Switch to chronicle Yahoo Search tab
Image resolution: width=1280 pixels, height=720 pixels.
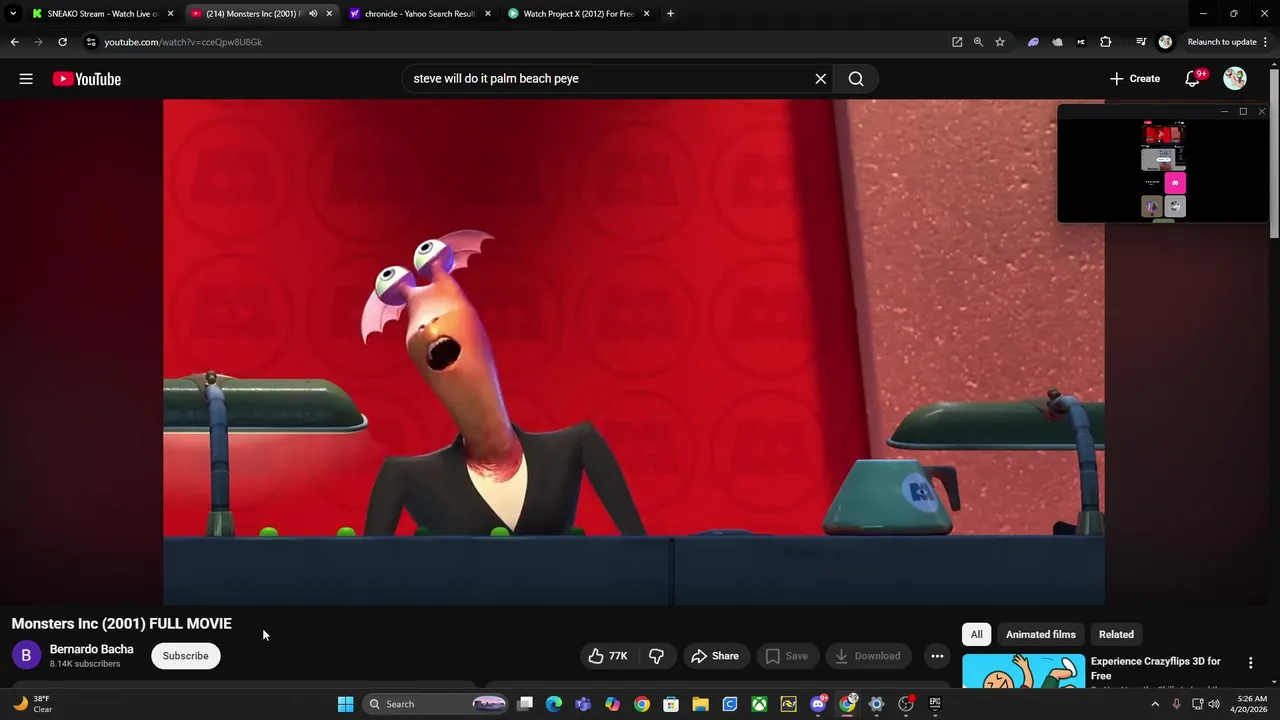coord(420,14)
